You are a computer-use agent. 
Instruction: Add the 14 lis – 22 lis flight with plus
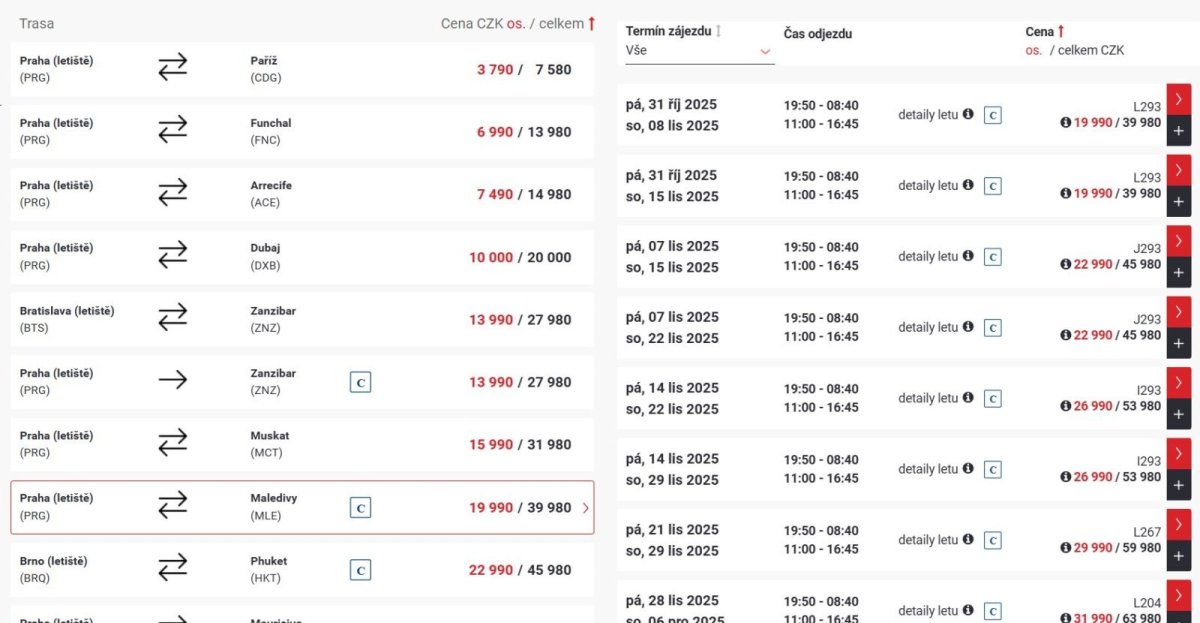(x=1178, y=415)
